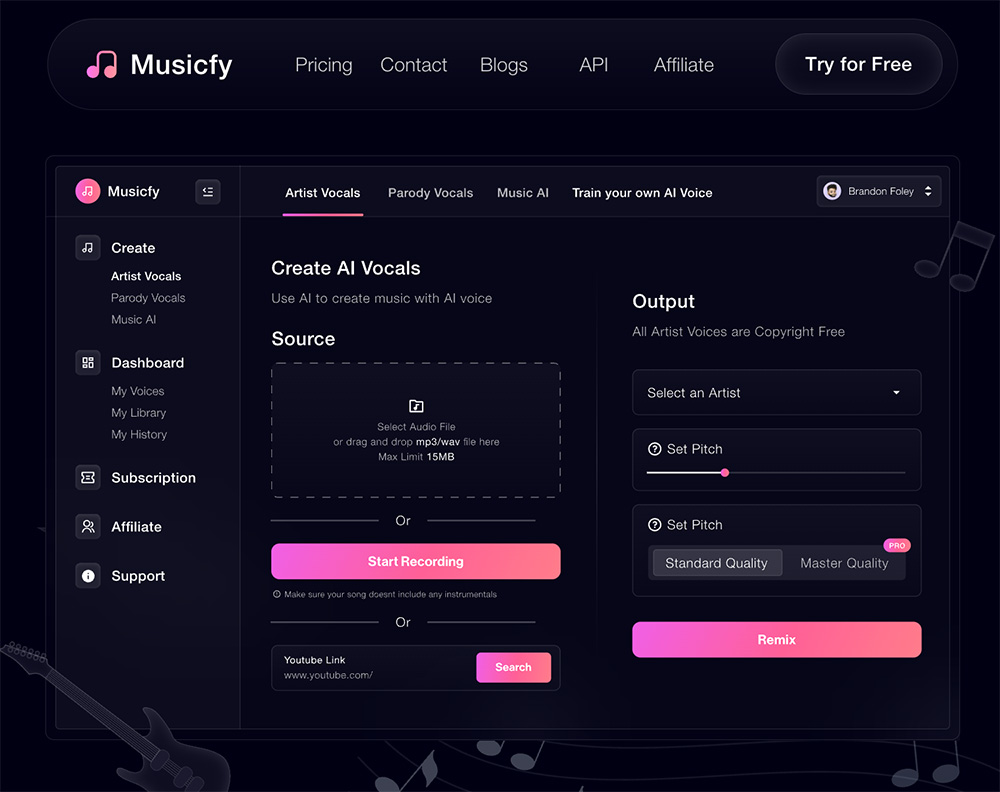Switch to the Music AI tab
The width and height of the screenshot is (1000, 792).
pyautogui.click(x=523, y=193)
